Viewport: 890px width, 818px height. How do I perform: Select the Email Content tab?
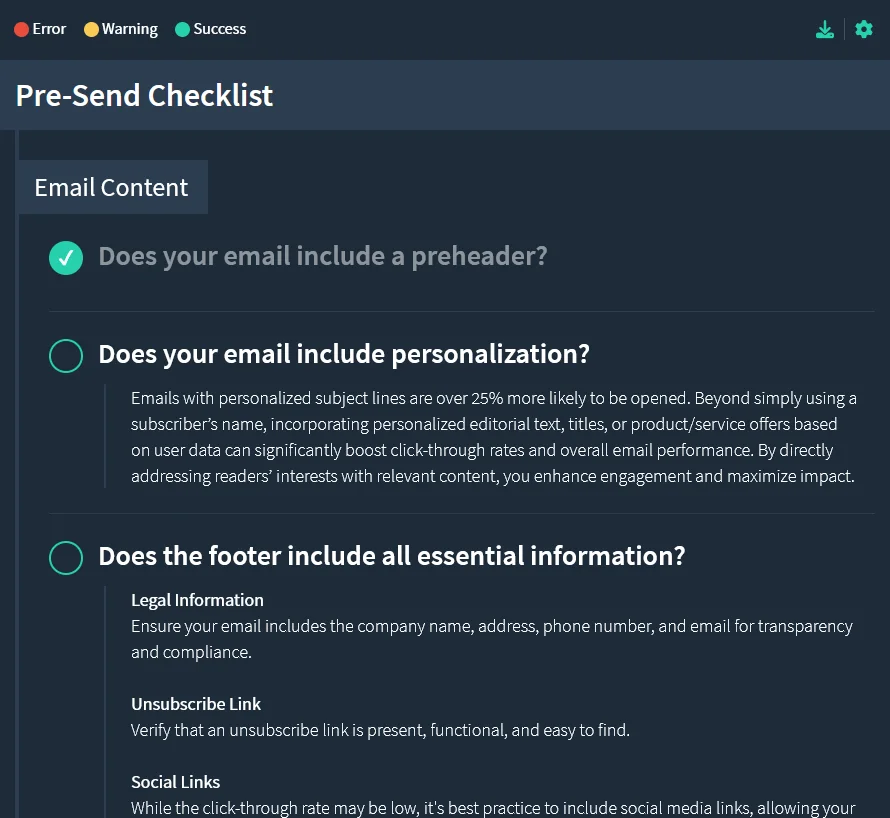(111, 187)
